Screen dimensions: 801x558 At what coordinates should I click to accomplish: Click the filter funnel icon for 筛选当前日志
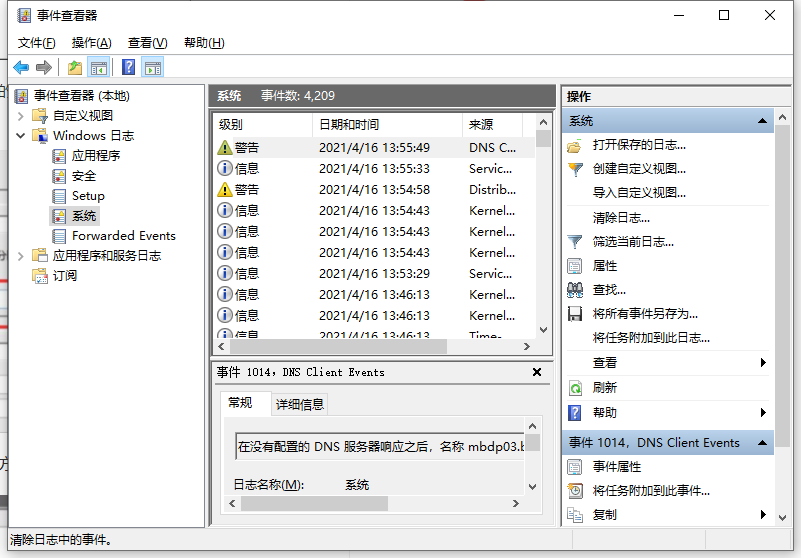tap(575, 242)
